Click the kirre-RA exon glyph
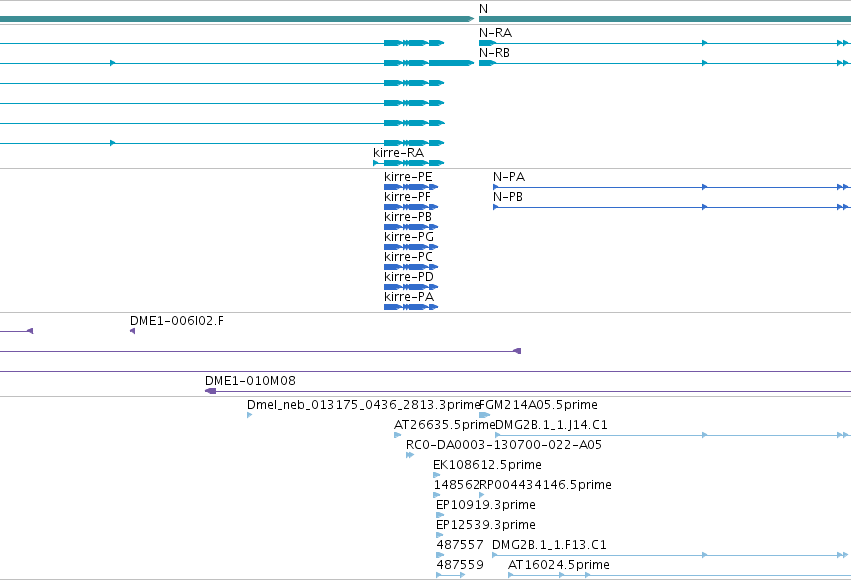 pyautogui.click(x=409, y=163)
